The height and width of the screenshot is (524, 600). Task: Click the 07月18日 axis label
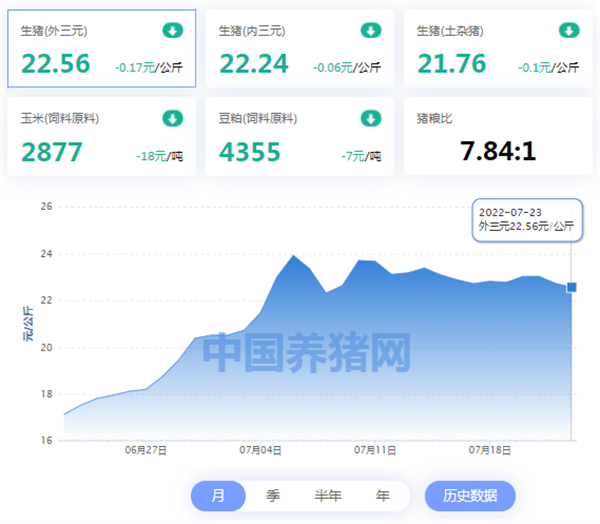490,450
